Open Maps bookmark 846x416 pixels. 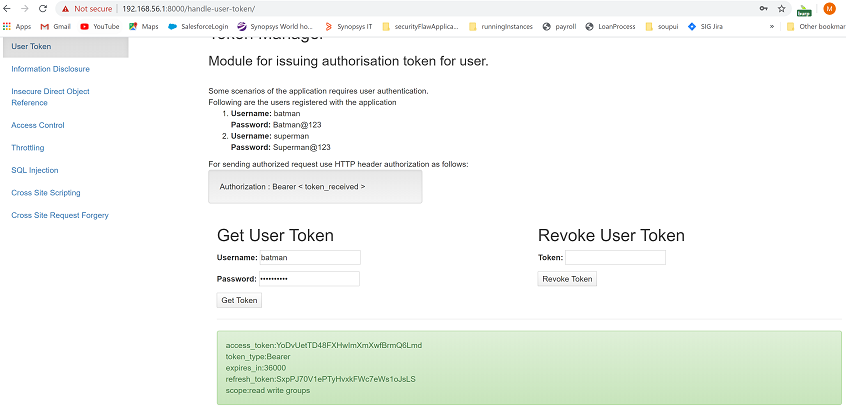144,26
